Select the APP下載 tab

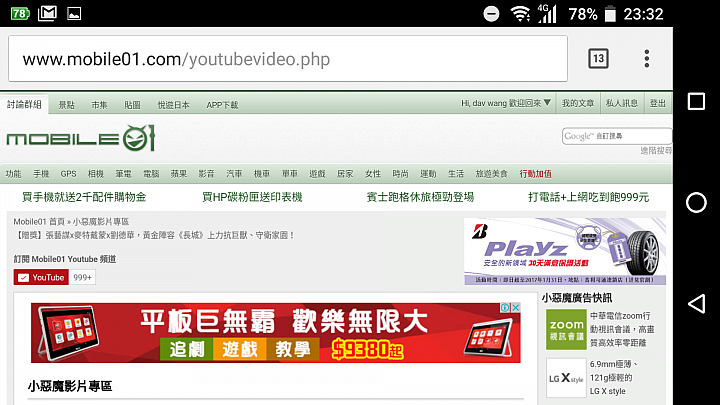[222, 105]
